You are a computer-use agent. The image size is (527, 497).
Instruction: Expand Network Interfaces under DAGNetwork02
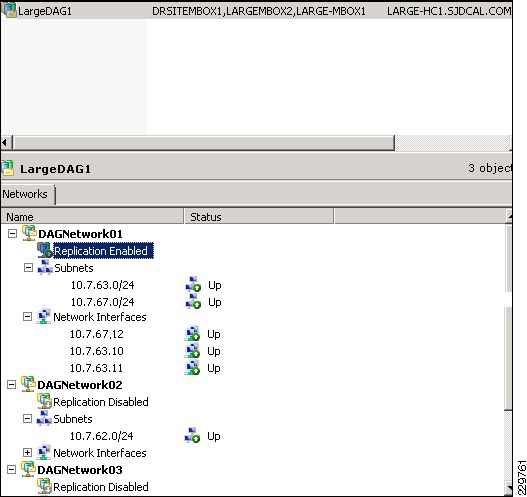pos(27,453)
